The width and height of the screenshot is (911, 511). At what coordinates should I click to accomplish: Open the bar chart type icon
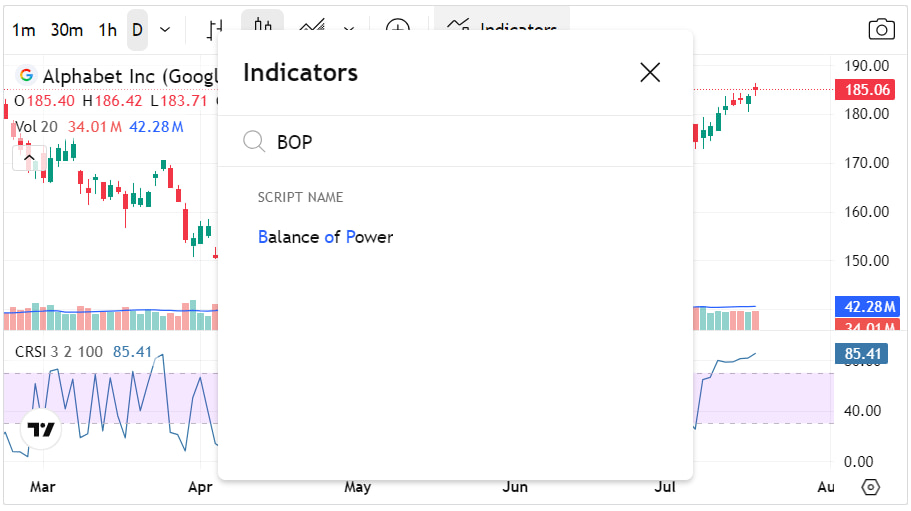215,29
